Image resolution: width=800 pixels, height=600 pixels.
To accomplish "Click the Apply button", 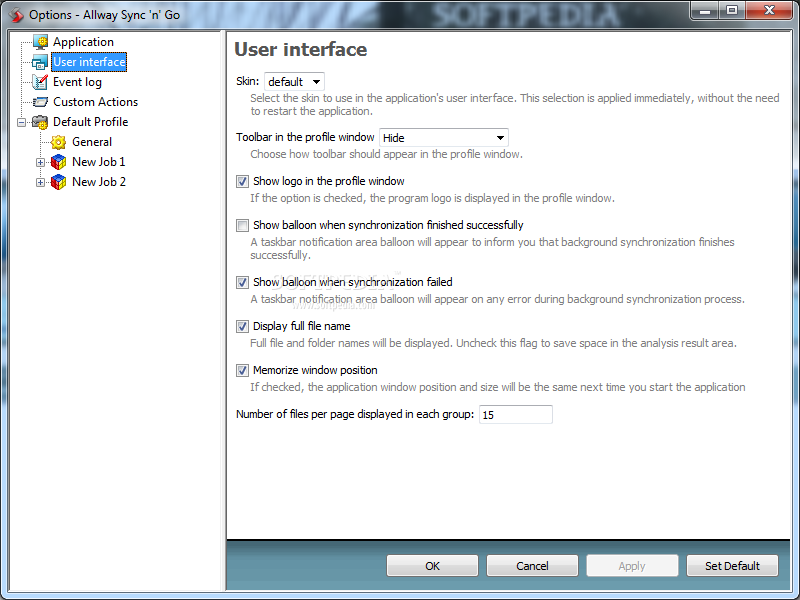I will coord(632,566).
